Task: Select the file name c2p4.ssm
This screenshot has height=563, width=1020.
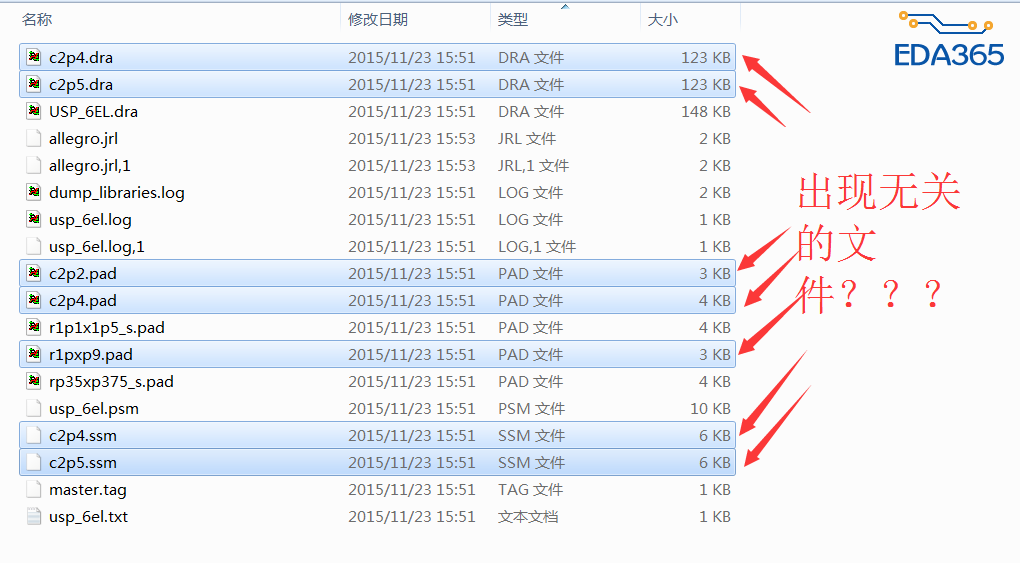Action: [83, 435]
